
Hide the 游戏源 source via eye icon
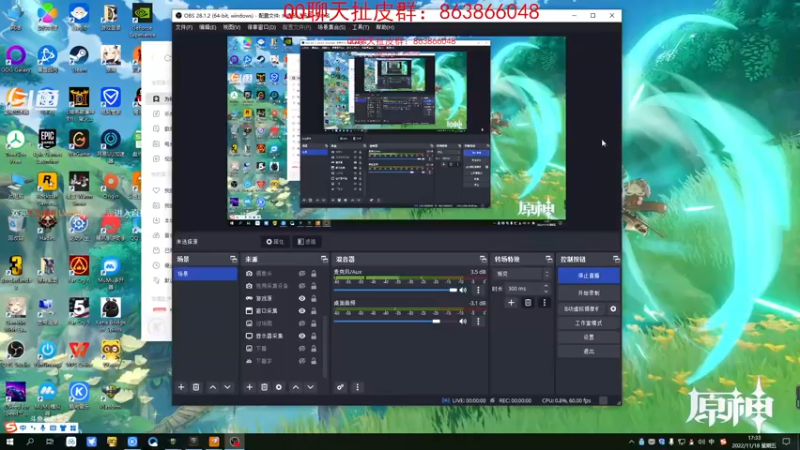[302, 298]
